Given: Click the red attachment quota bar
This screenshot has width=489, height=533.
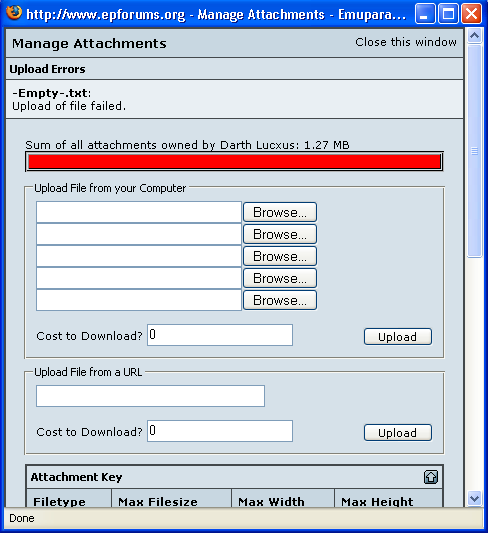Looking at the screenshot, I should point(234,161).
